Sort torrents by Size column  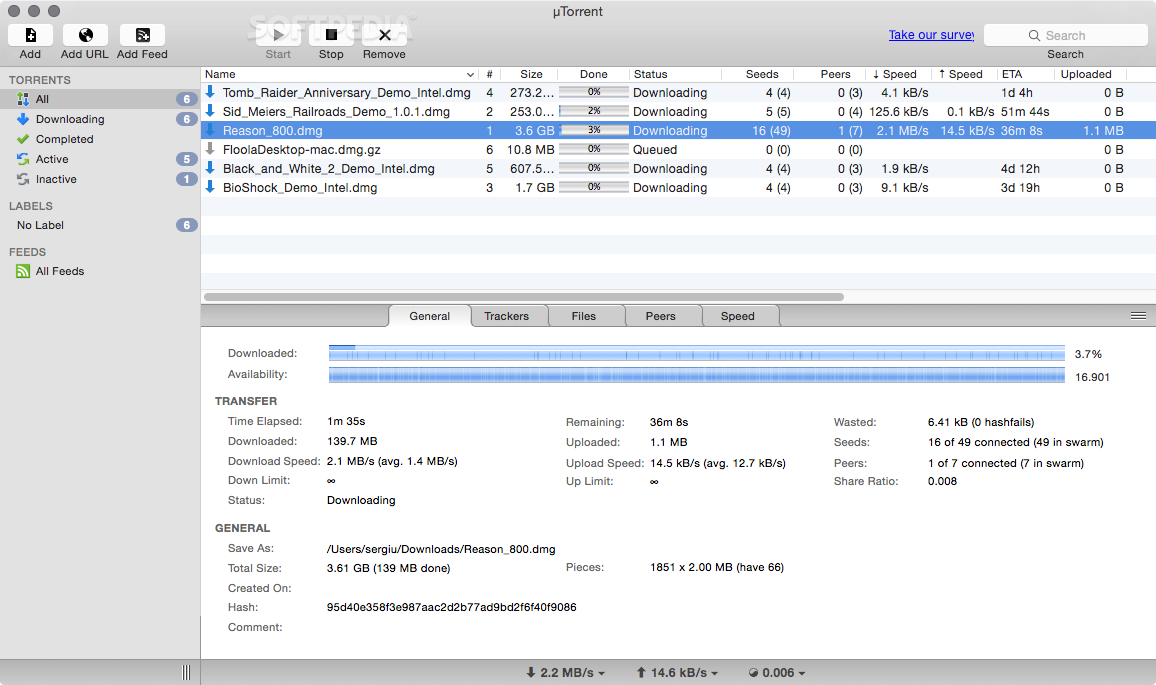click(531, 74)
